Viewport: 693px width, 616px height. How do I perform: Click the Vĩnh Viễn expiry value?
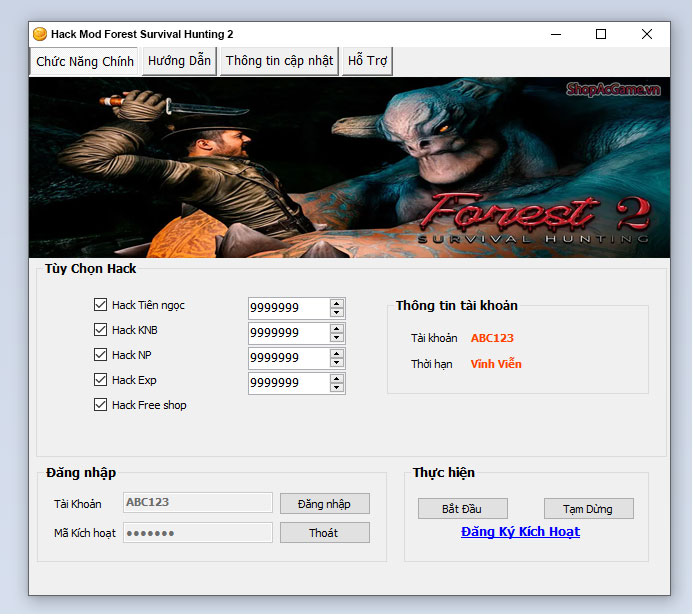point(496,364)
